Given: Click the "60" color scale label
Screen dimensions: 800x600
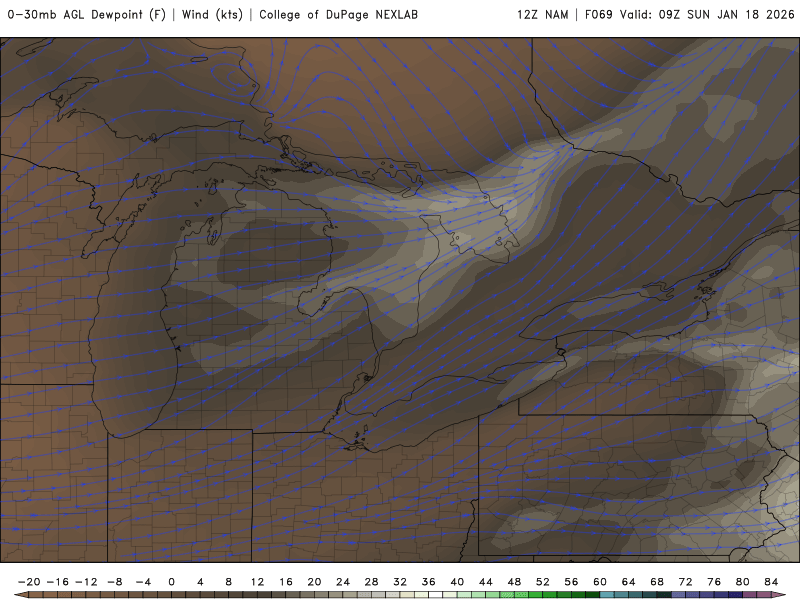Looking at the screenshot, I should click(600, 582).
